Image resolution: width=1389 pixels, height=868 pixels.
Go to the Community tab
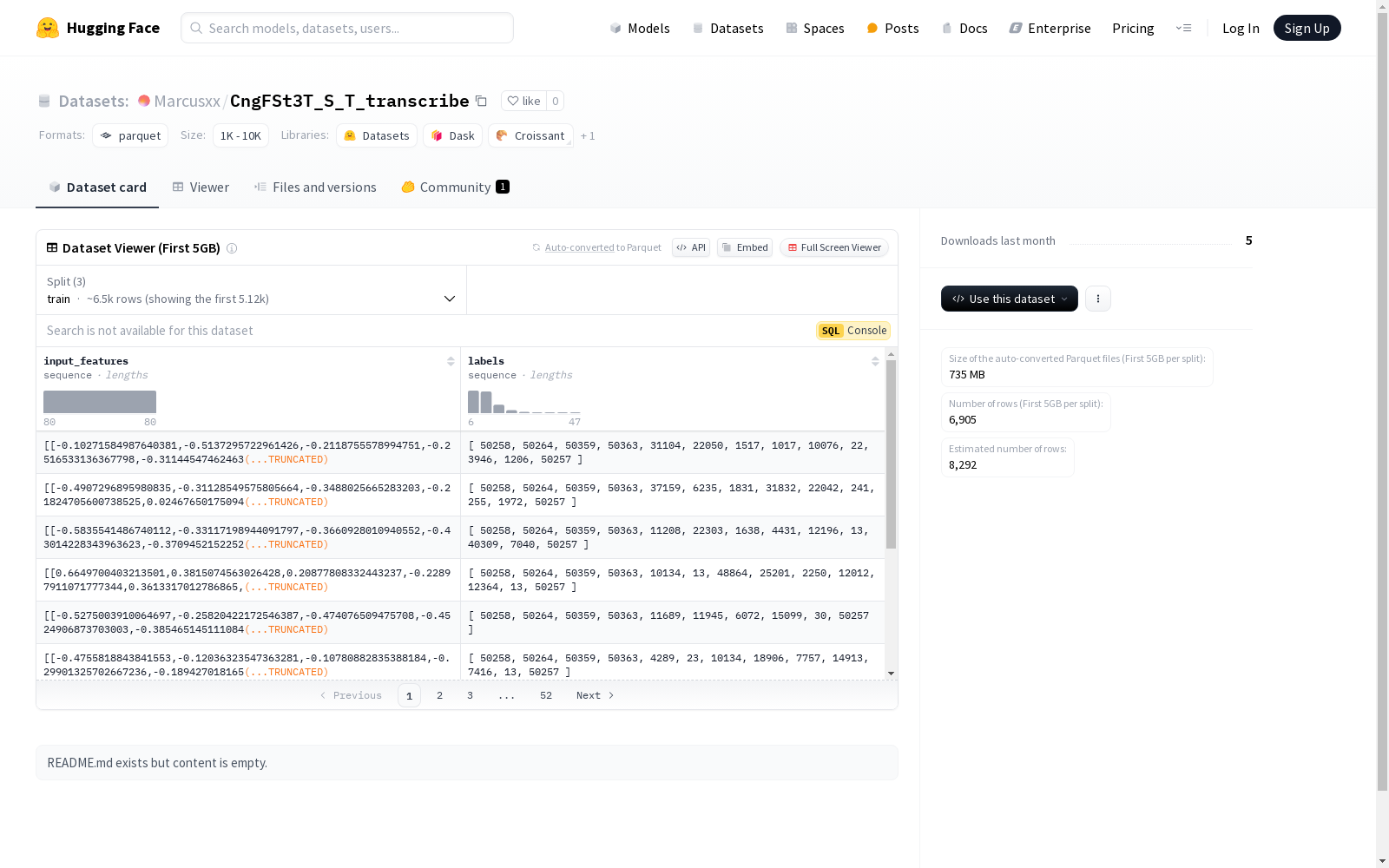(455, 187)
